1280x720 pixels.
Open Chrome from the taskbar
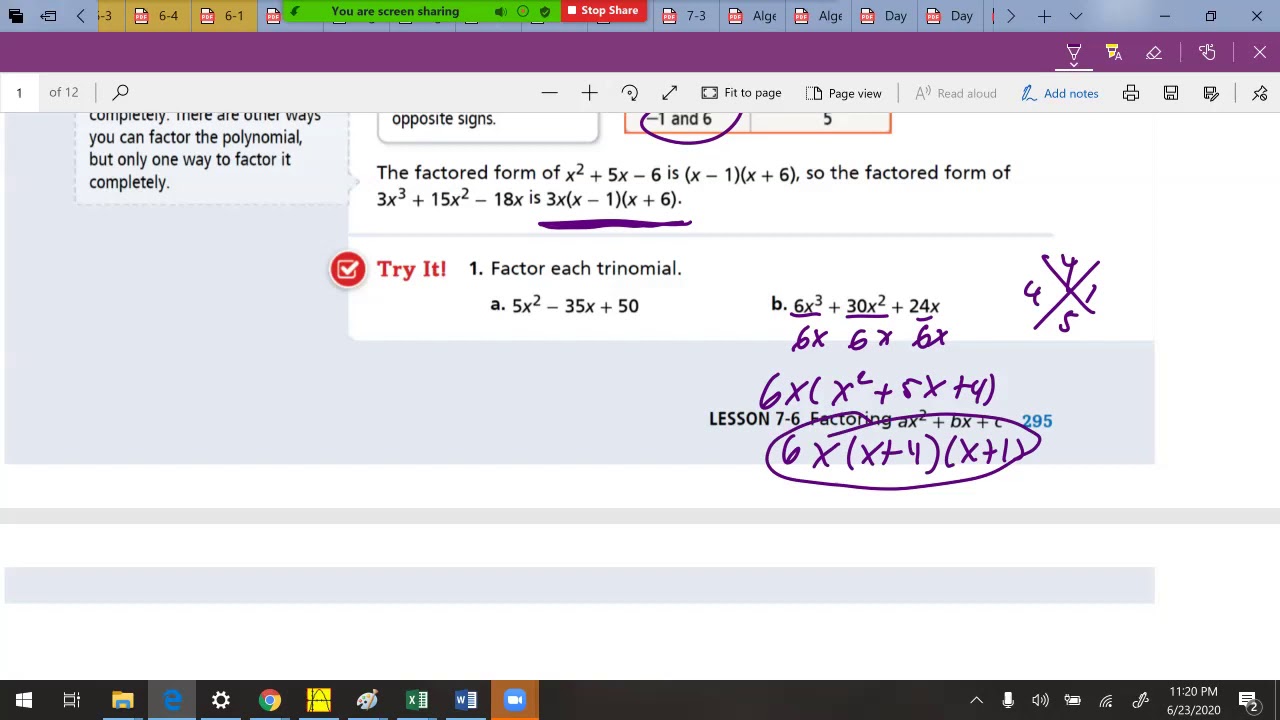tap(270, 700)
